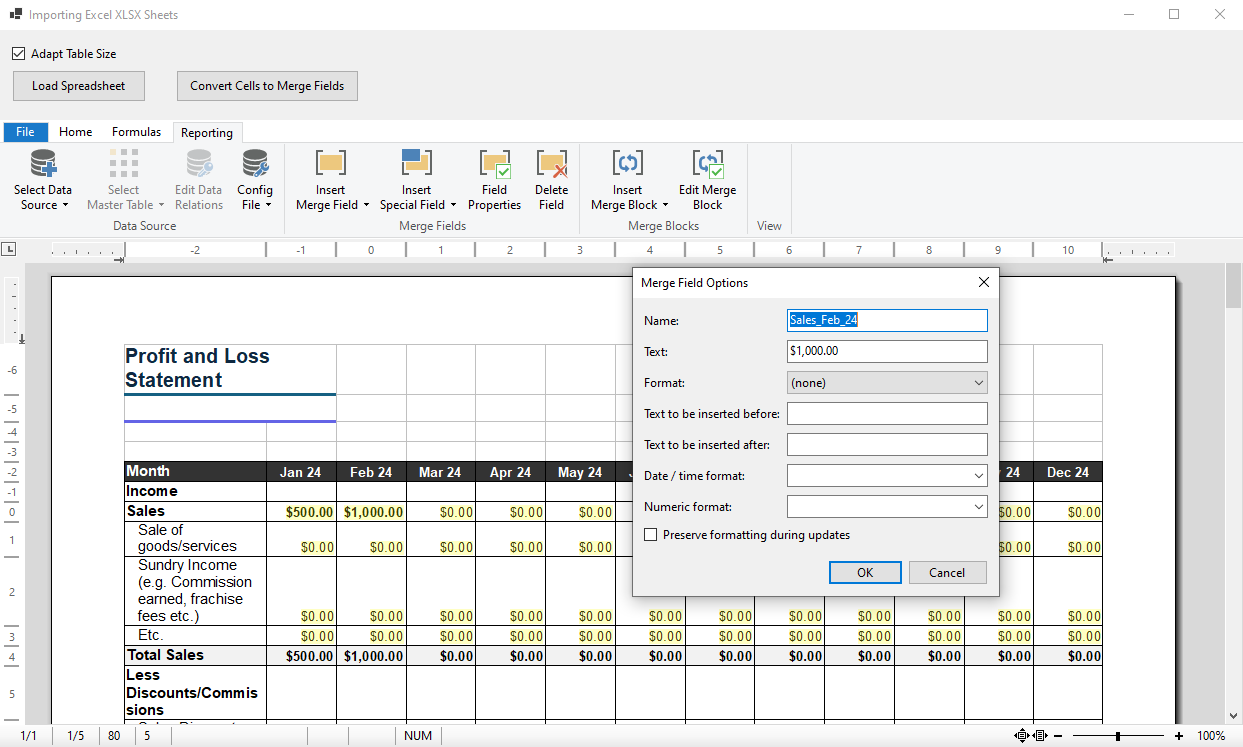Screen dimensions: 1243x747
Task: Expand the Insert Special Field arrow
Action: point(453,206)
